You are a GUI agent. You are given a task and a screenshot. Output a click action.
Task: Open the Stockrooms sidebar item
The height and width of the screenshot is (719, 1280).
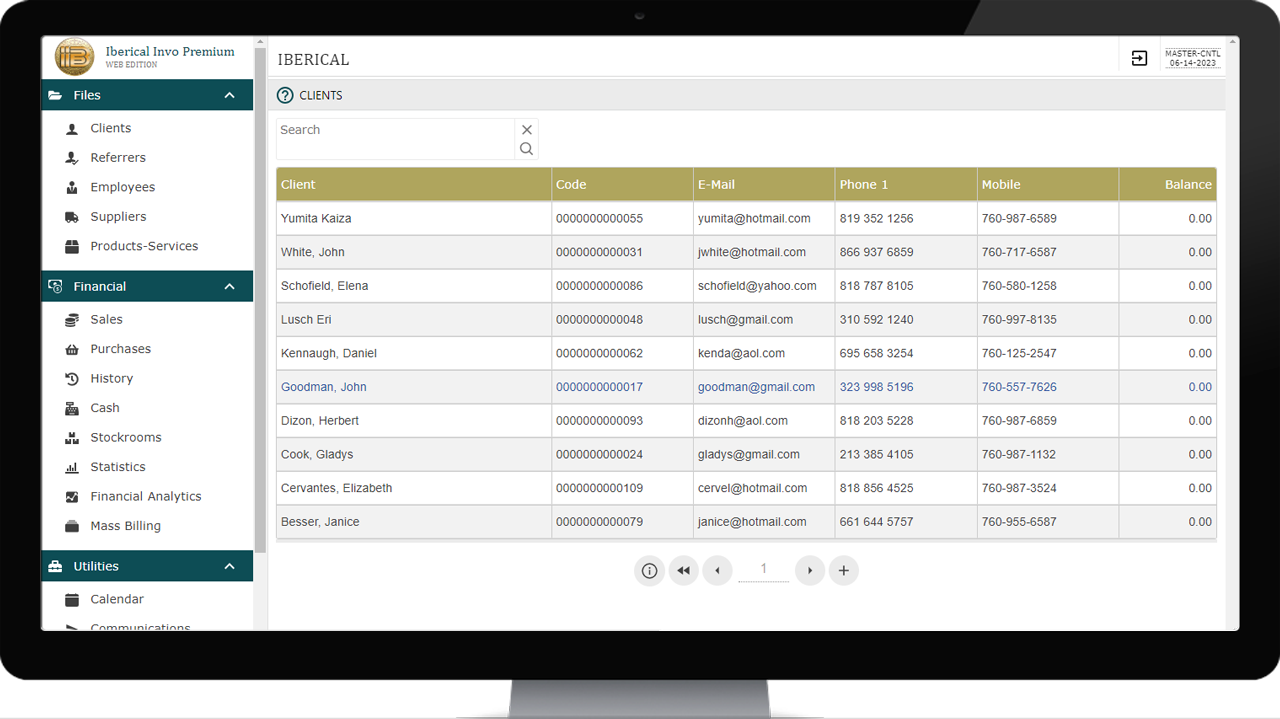tap(126, 438)
